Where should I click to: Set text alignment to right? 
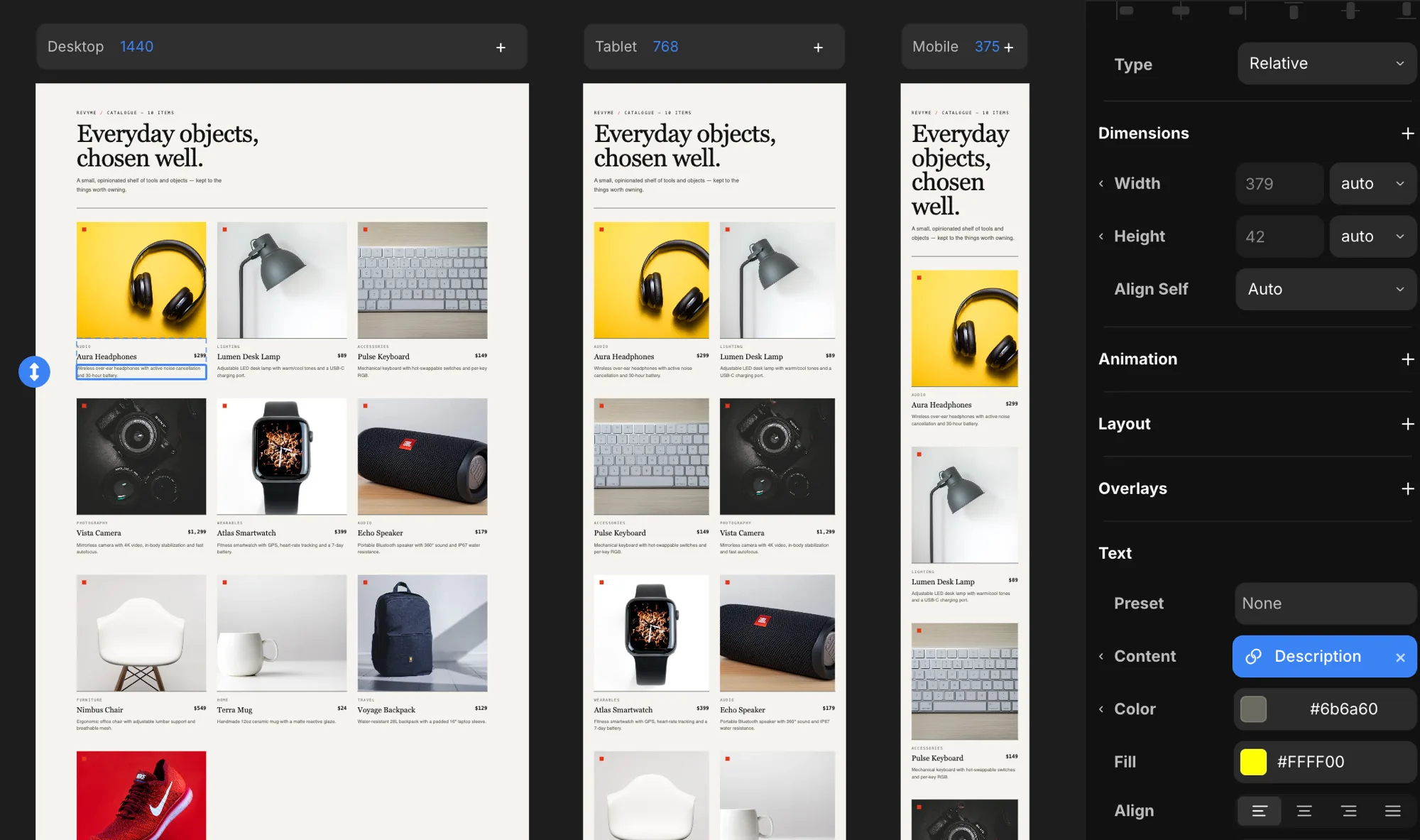(x=1349, y=811)
